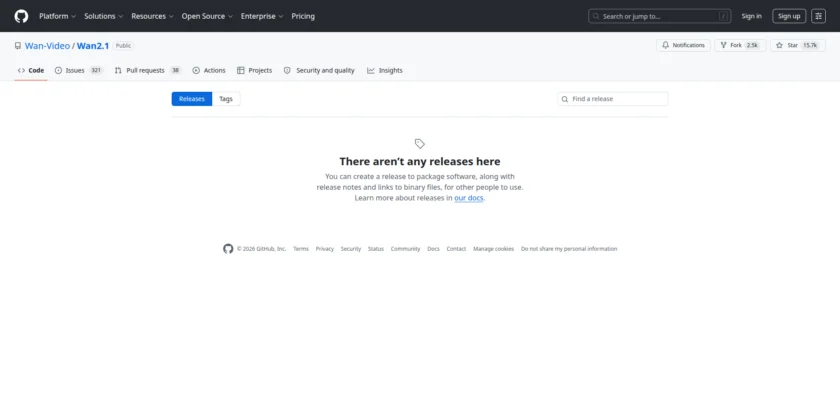Open the footer Privacy link
Viewport: 840px width, 412px height.
(325, 249)
